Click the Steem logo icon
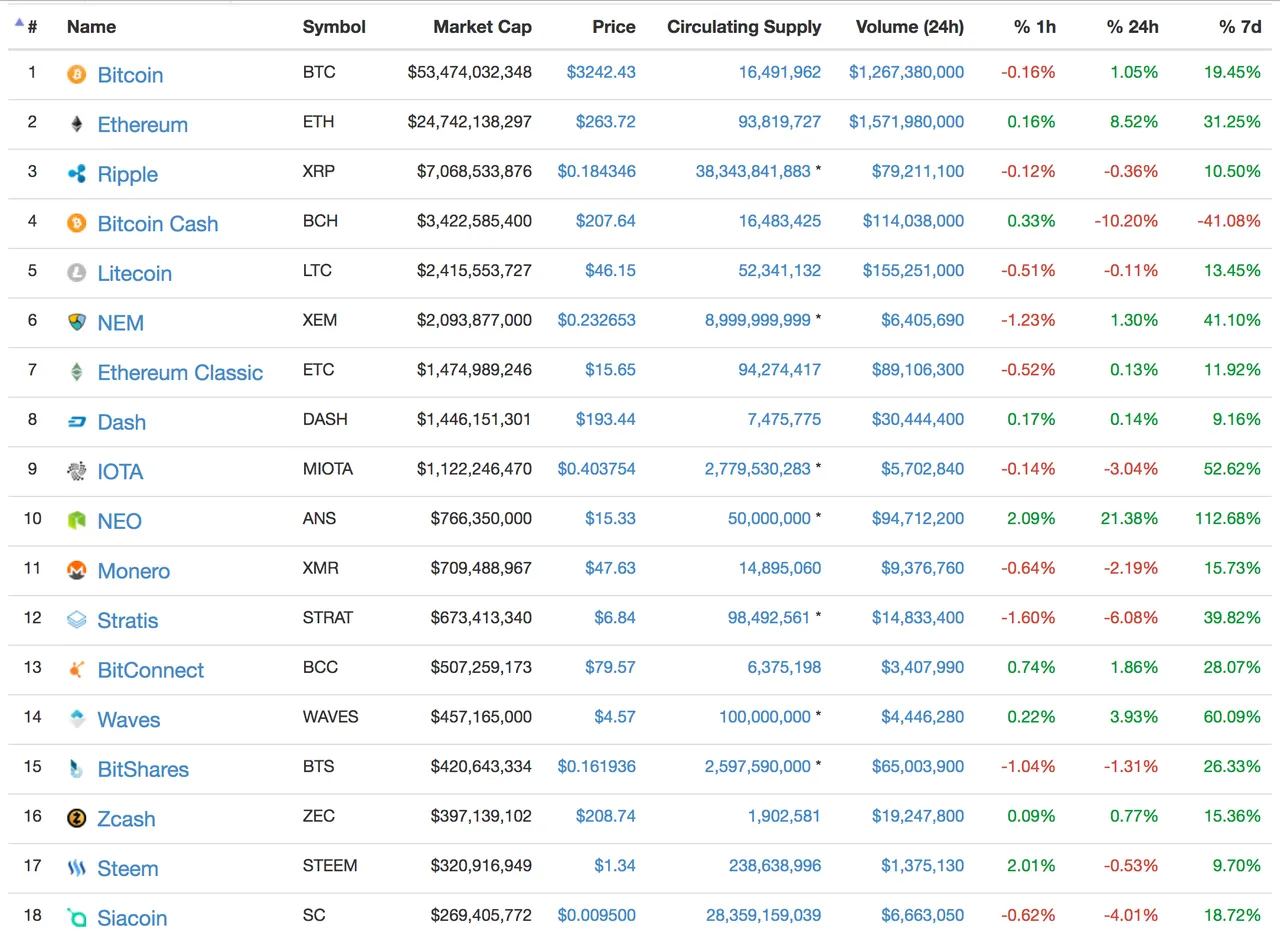Image resolution: width=1280 pixels, height=929 pixels. pyautogui.click(x=77, y=868)
